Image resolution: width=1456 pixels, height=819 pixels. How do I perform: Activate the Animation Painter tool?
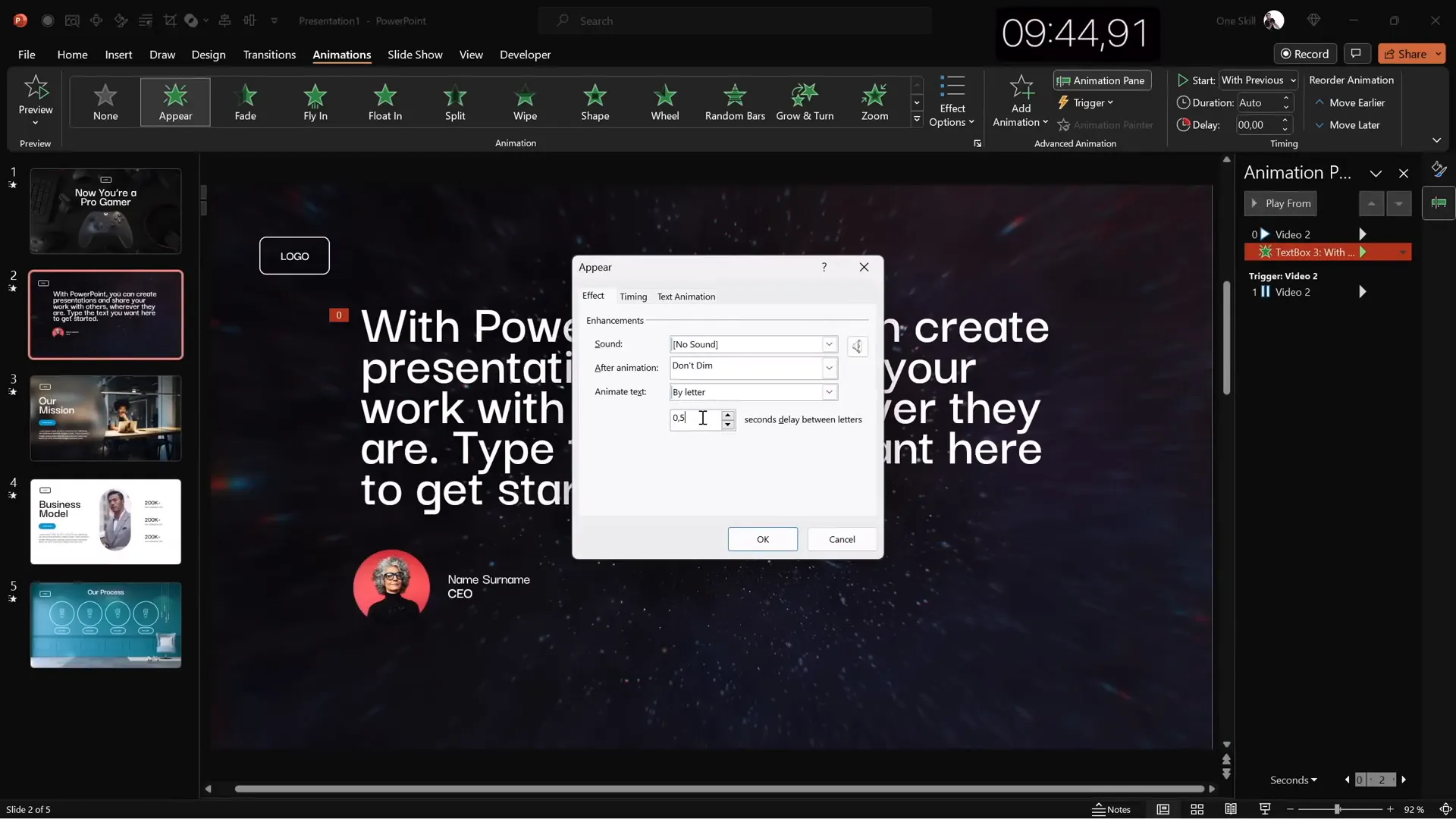[x=1106, y=124]
